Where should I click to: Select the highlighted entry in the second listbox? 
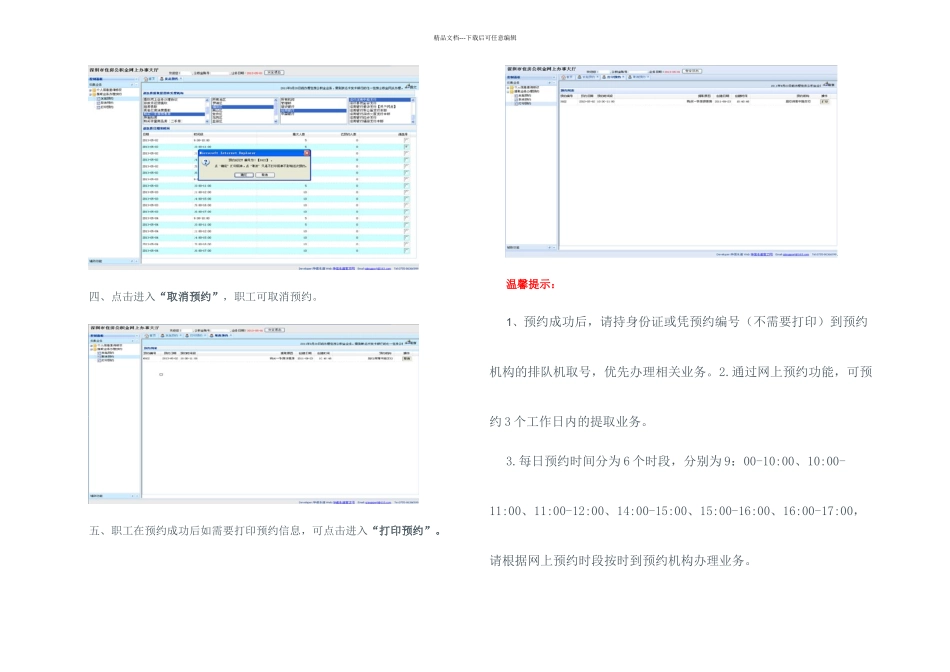point(242,107)
